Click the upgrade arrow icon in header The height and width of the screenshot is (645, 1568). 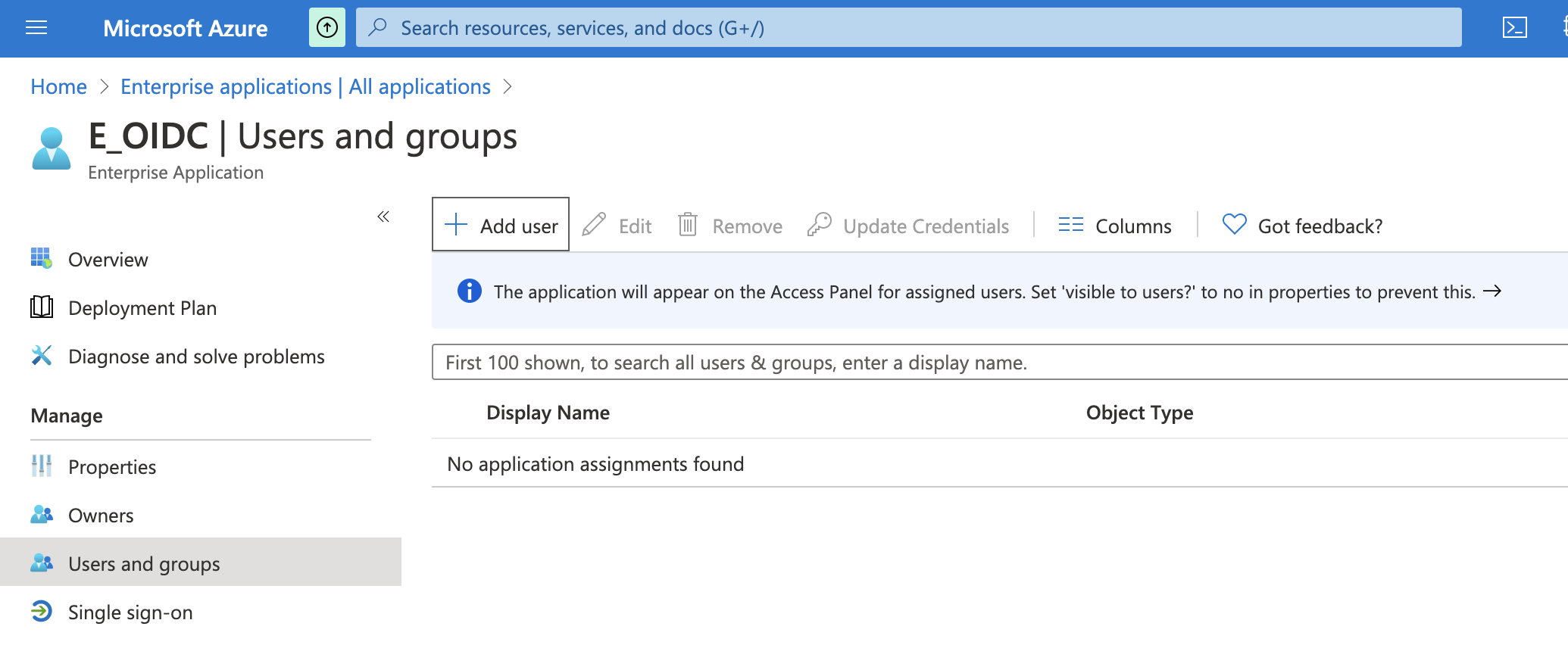pyautogui.click(x=327, y=28)
